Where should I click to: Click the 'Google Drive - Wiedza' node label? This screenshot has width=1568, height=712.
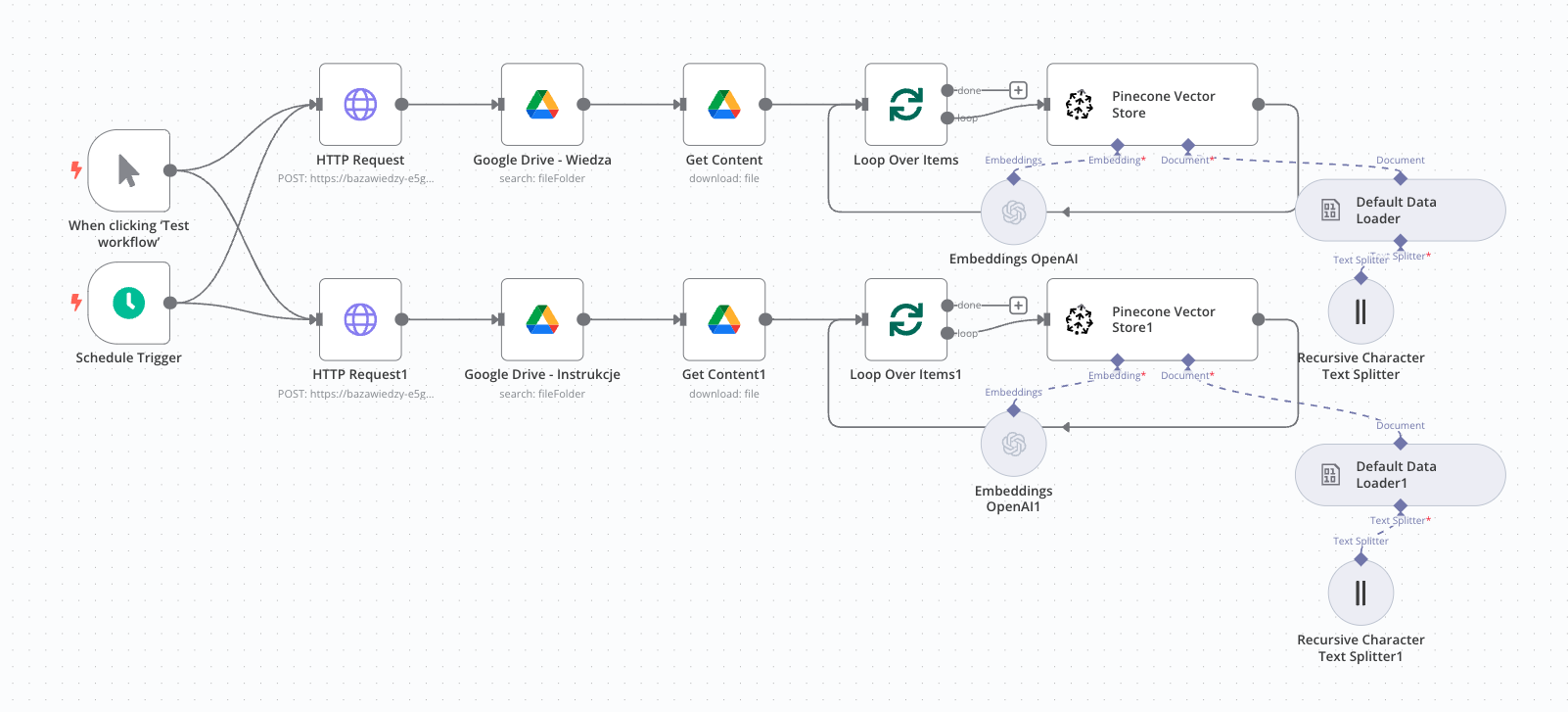(542, 160)
